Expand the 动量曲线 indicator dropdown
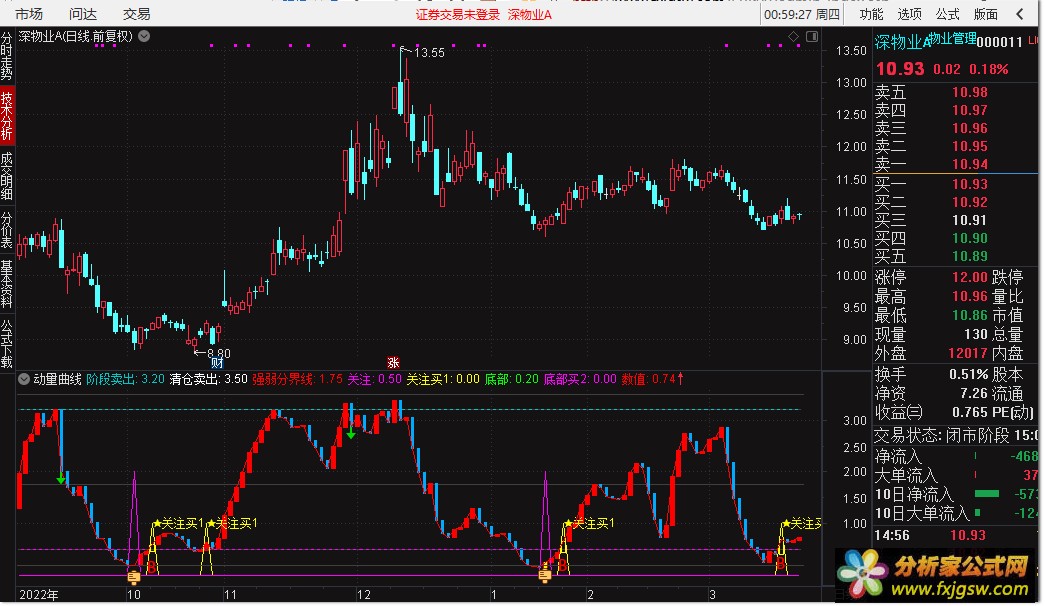The width and height of the screenshot is (1045, 606). (x=24, y=379)
